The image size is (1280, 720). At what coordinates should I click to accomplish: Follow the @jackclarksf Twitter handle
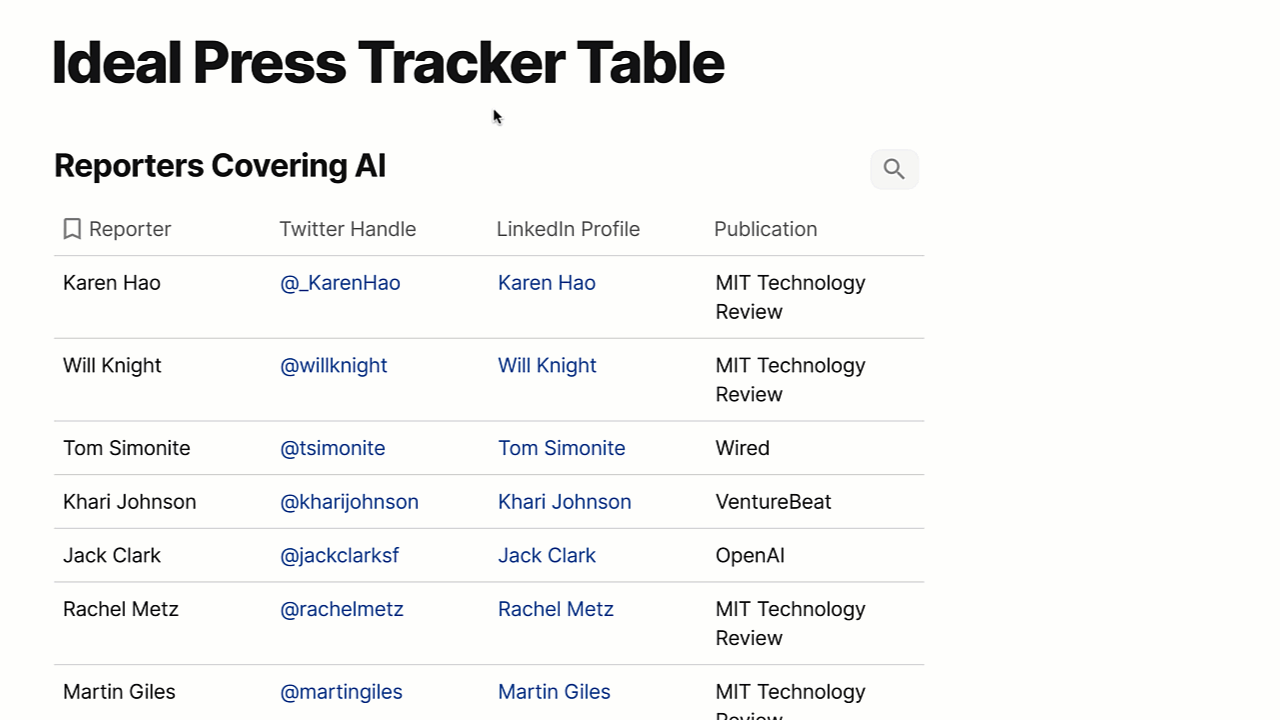340,556
